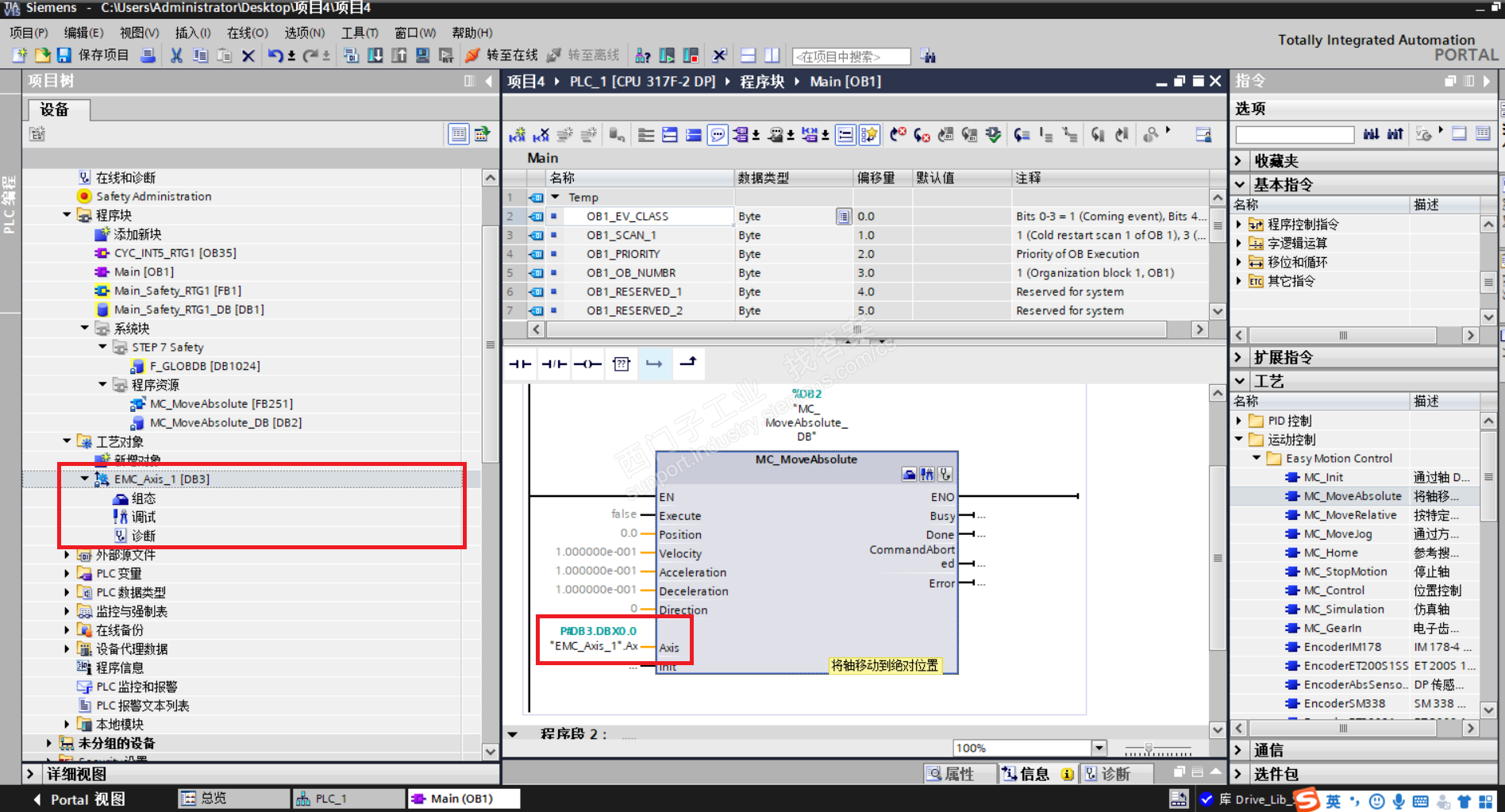
Task: Insert a normally closed contact
Action: tap(553, 364)
